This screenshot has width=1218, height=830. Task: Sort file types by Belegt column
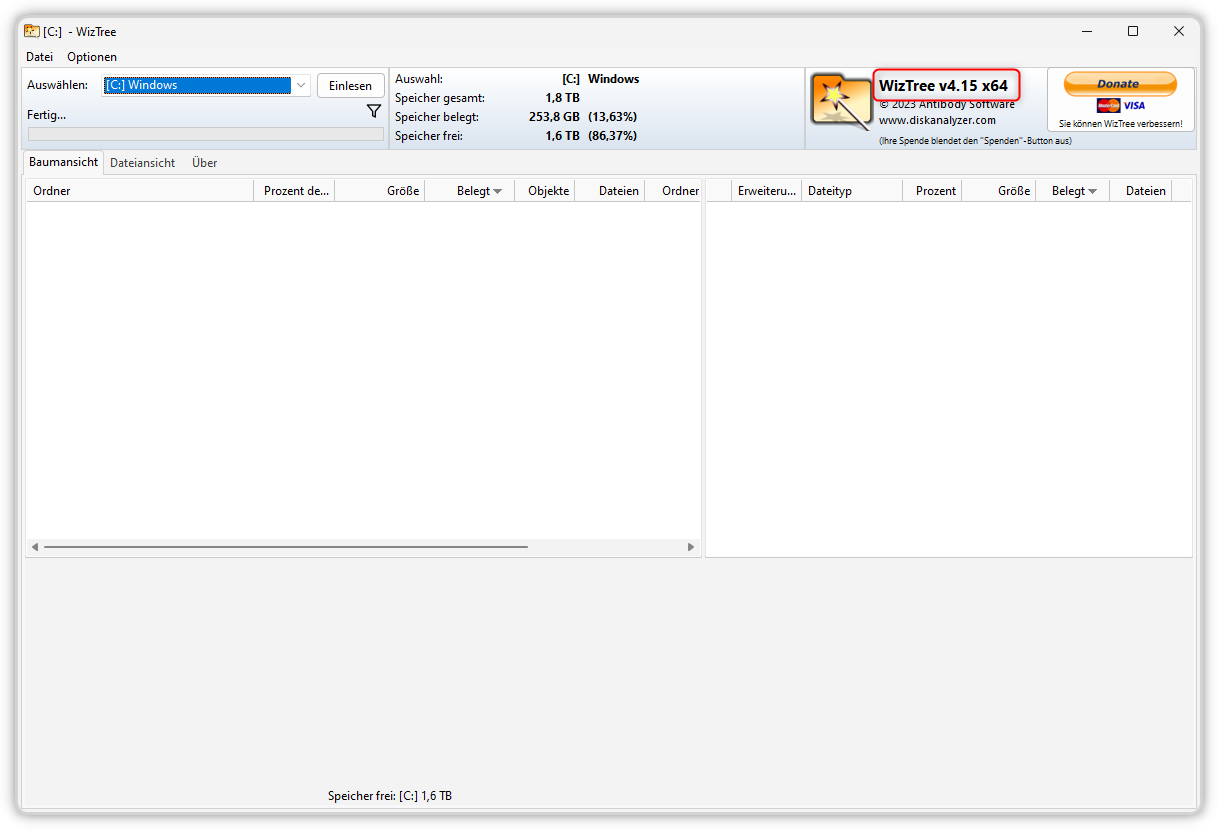1073,191
